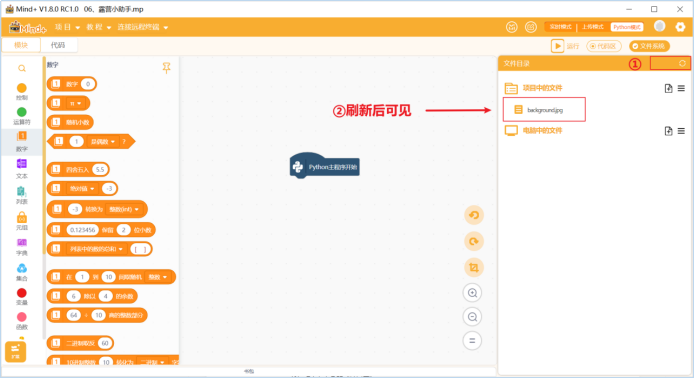Open the 整数(int) conversion dropdown
Image resolution: width=695 pixels, height=379 pixels.
[x=124, y=209]
